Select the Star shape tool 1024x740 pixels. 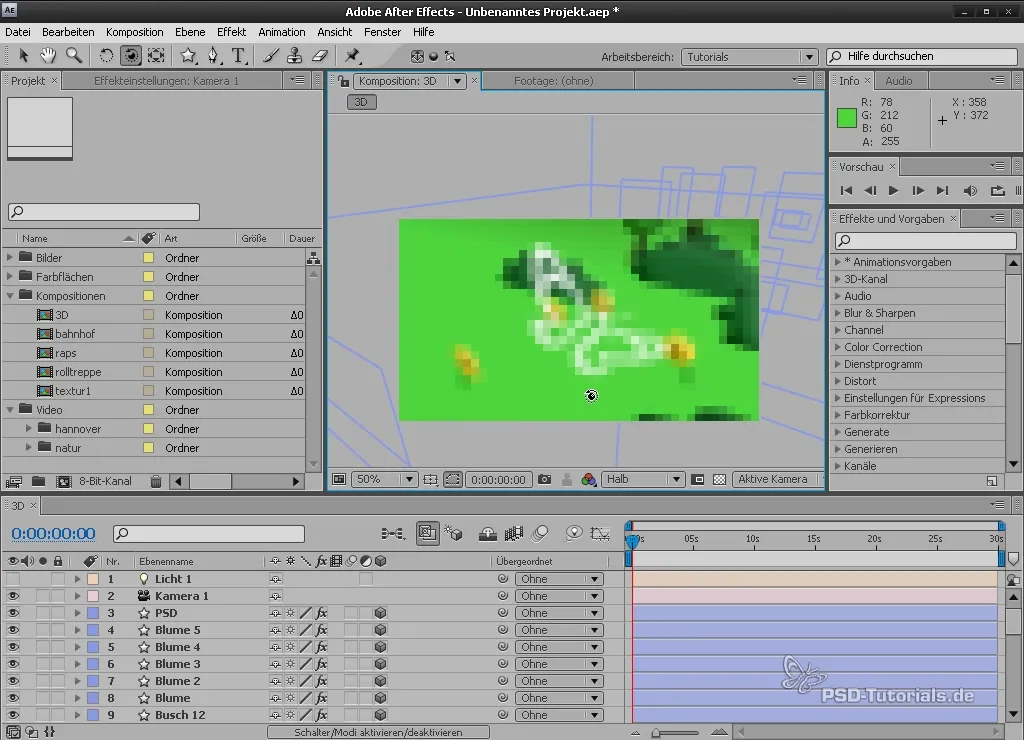(x=188, y=56)
